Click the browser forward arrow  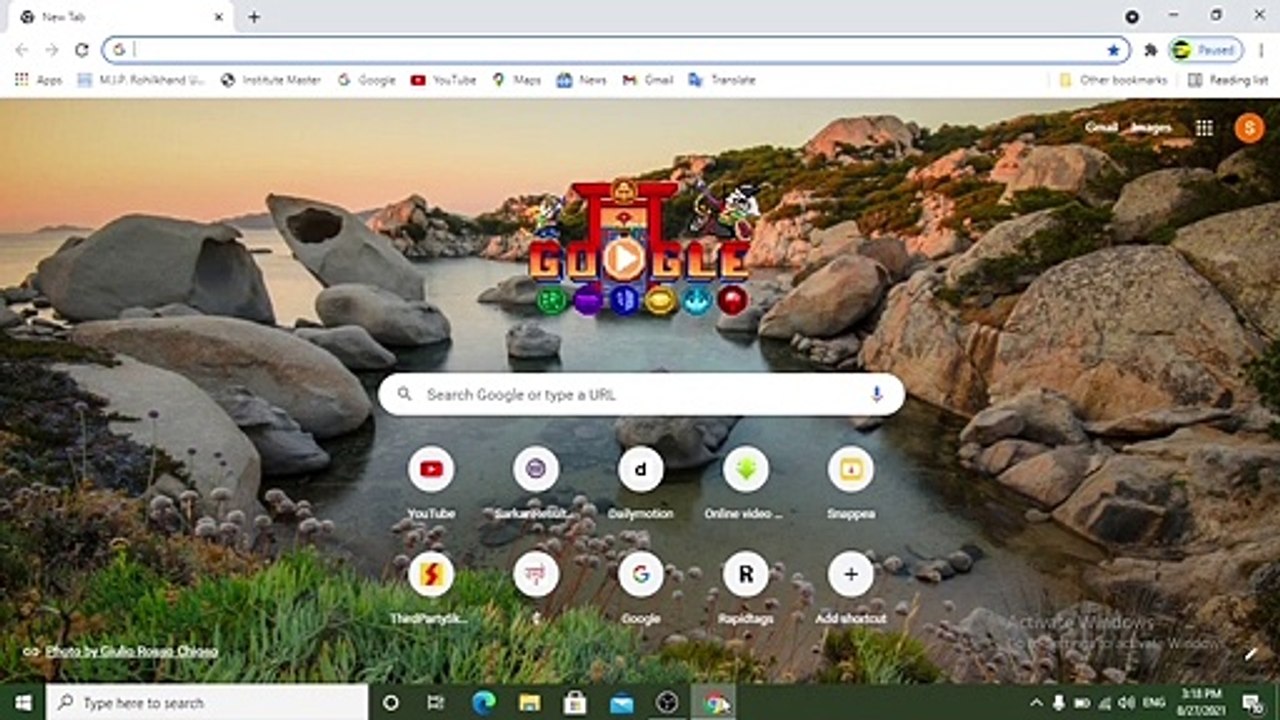pyautogui.click(x=52, y=50)
